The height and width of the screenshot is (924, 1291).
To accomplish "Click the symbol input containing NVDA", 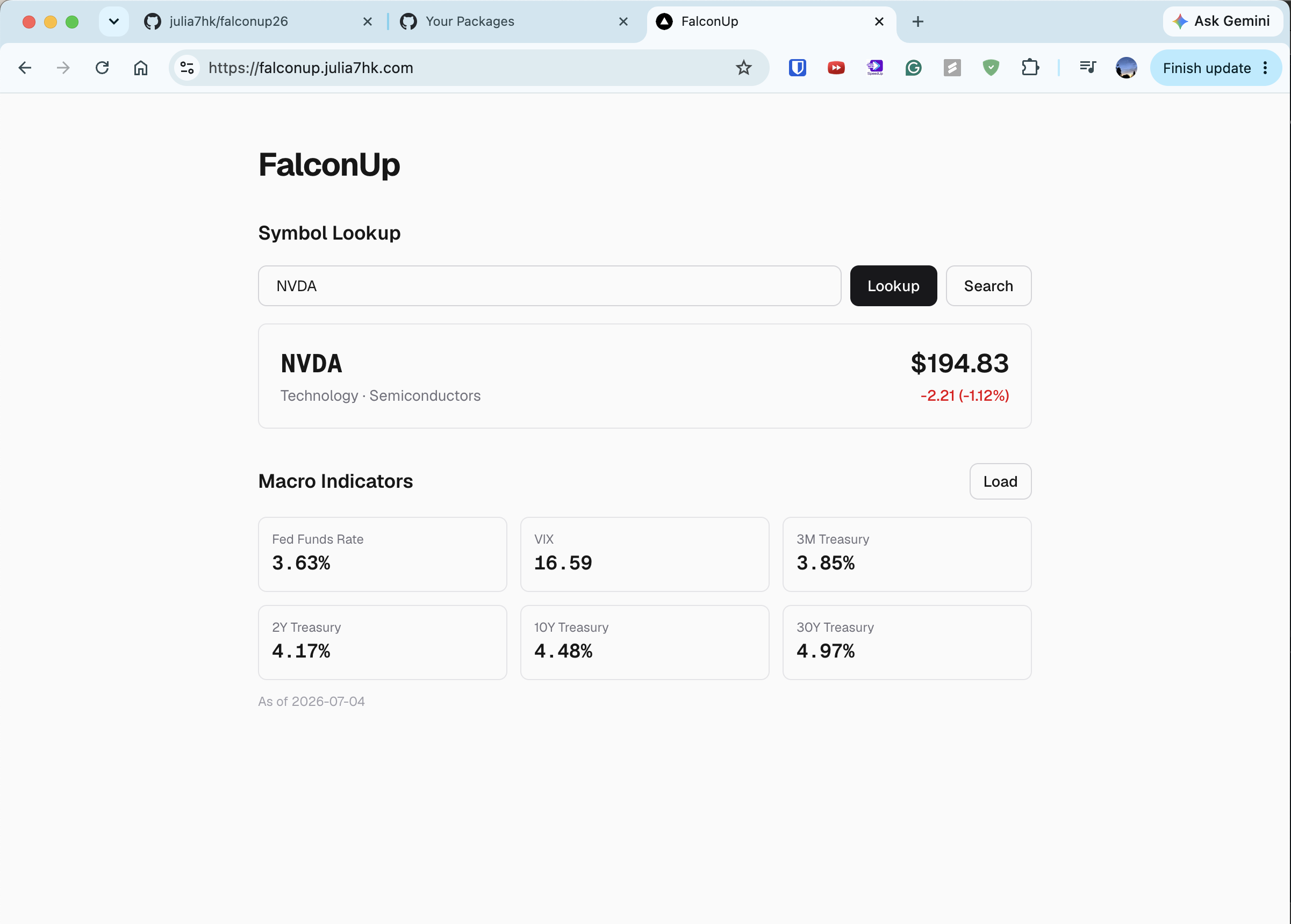I will click(x=549, y=286).
